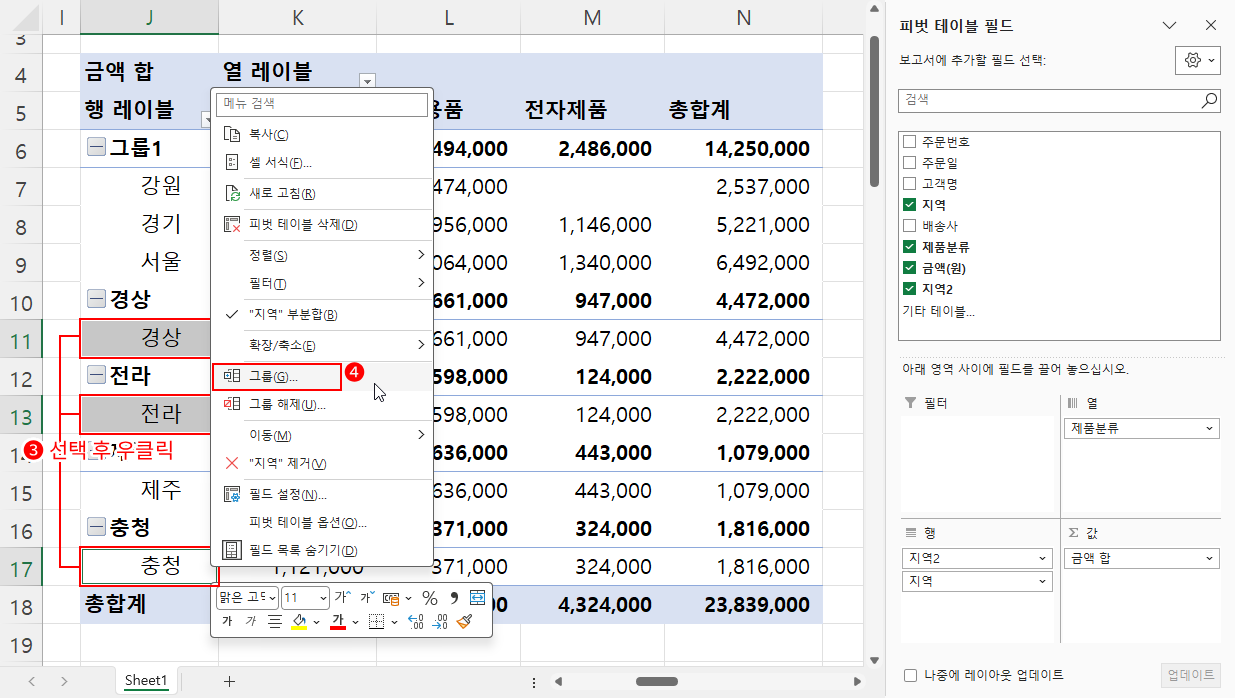Apply the Percent Style icon

[x=431, y=597]
